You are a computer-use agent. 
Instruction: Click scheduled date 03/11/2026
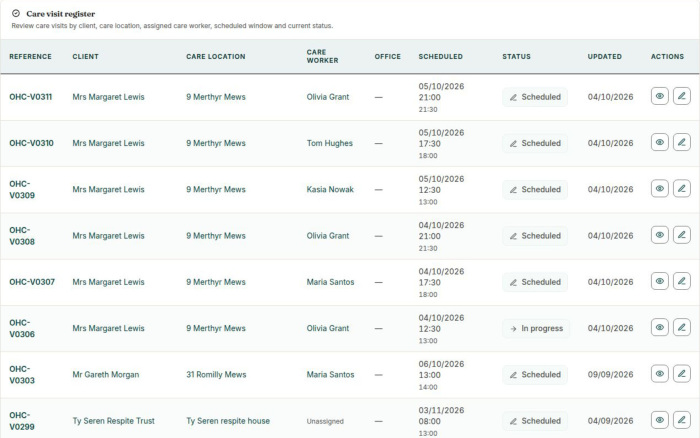pos(441,410)
